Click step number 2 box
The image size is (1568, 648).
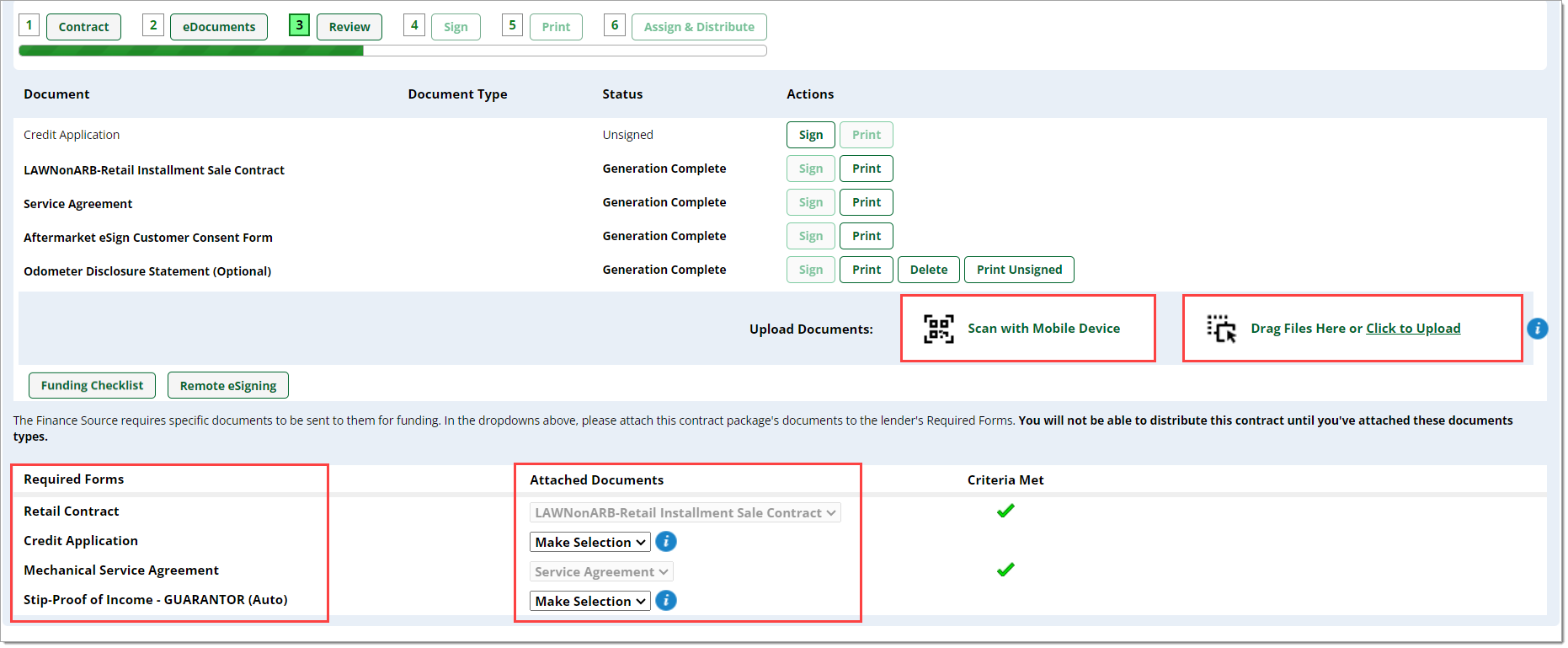tap(153, 25)
